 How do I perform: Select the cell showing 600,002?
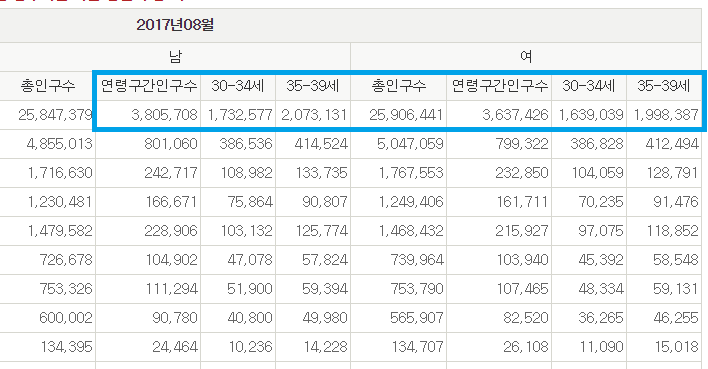click(x=47, y=318)
